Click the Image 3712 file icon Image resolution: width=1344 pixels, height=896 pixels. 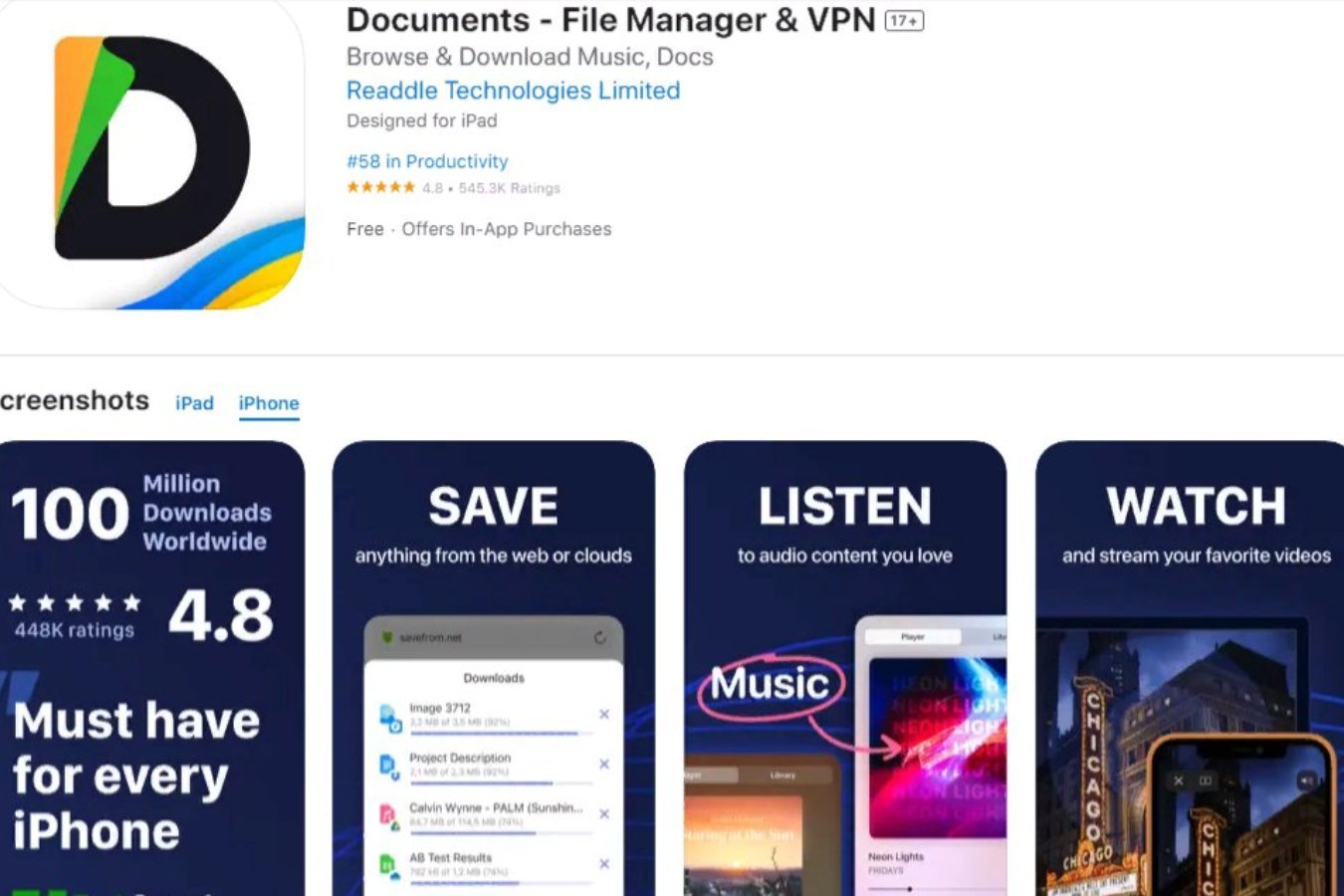(x=389, y=717)
